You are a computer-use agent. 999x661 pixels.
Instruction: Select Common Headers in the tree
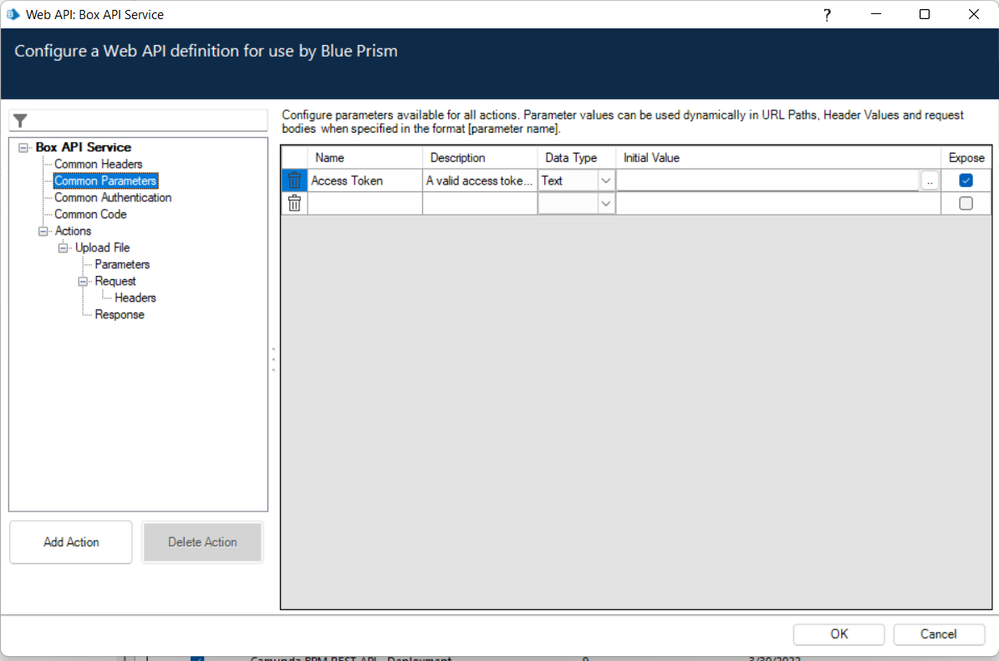click(98, 164)
